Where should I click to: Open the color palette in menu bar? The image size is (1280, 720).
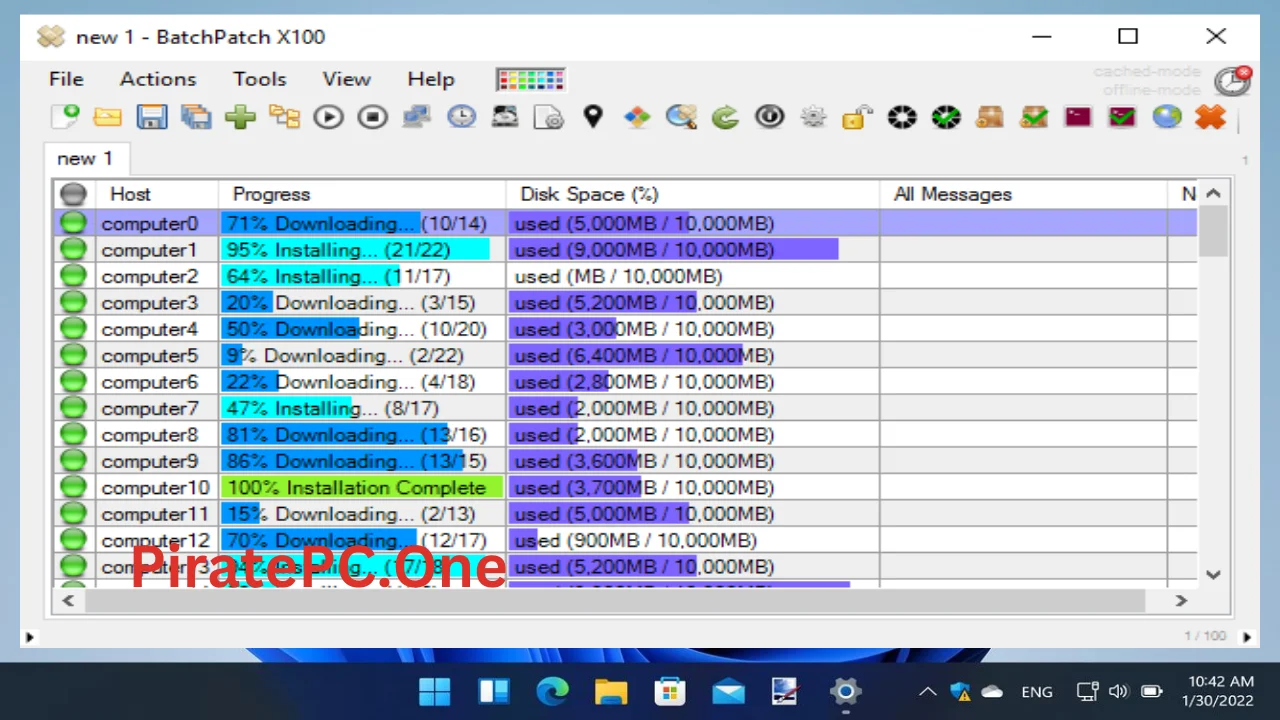click(x=531, y=80)
